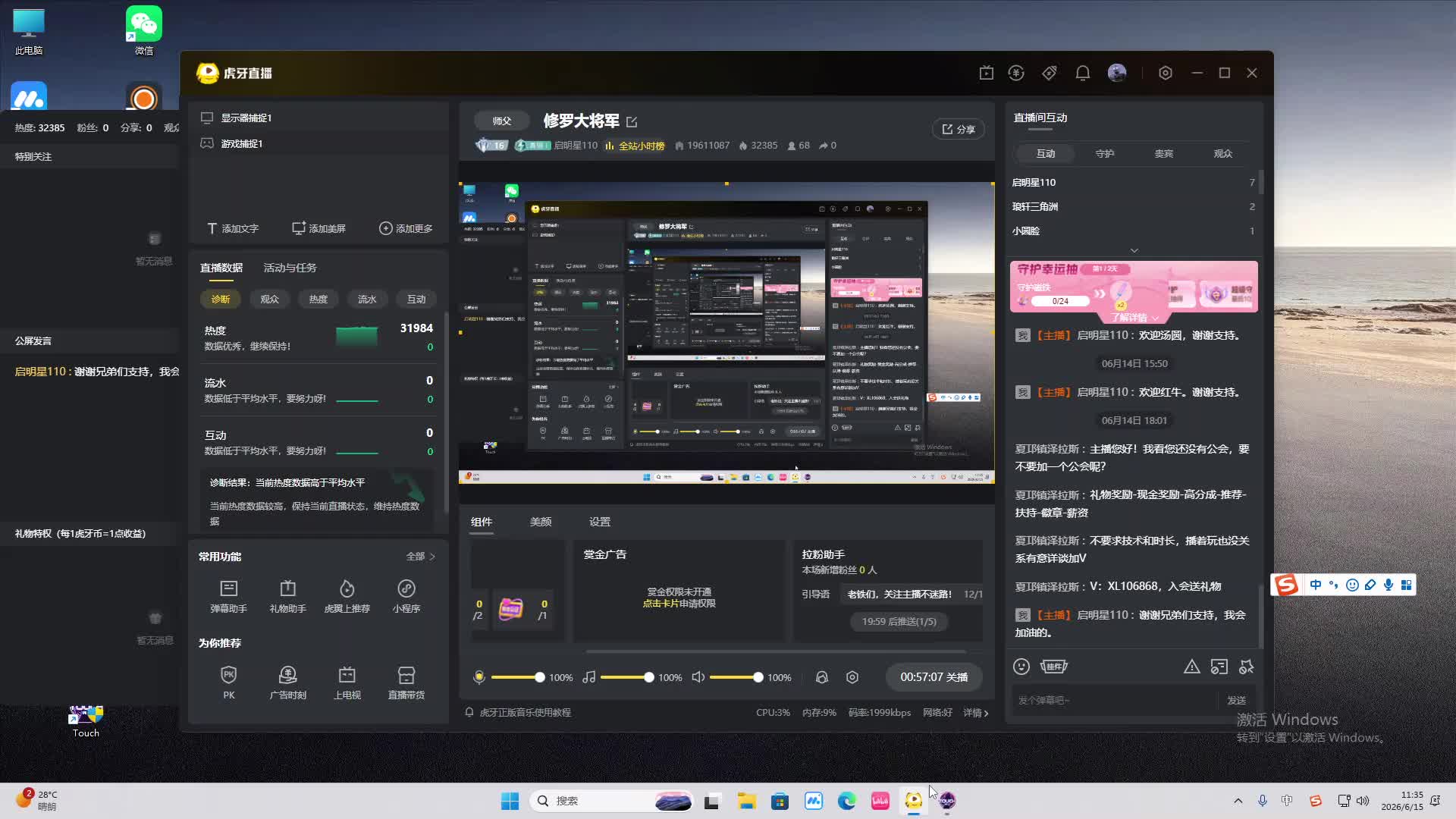Switch to the 设置 tab under preview
Viewport: 1456px width, 819px height.
pyautogui.click(x=600, y=522)
